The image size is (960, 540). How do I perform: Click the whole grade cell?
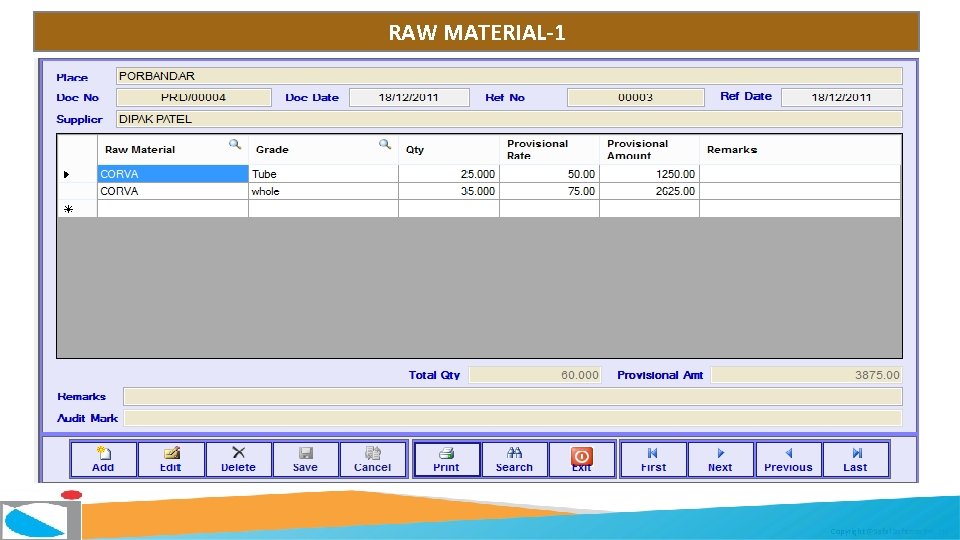[x=323, y=191]
